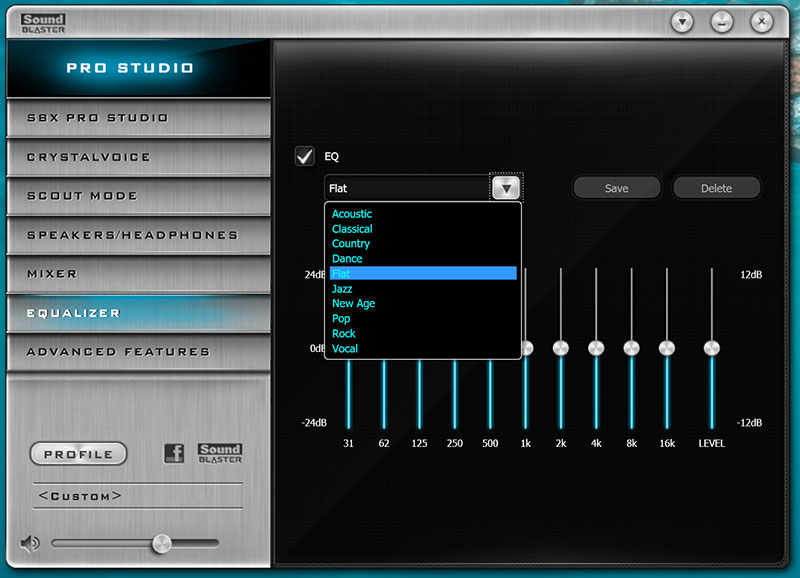This screenshot has width=800, height=578.
Task: Click the title bar dropdown arrow button
Action: [682, 22]
